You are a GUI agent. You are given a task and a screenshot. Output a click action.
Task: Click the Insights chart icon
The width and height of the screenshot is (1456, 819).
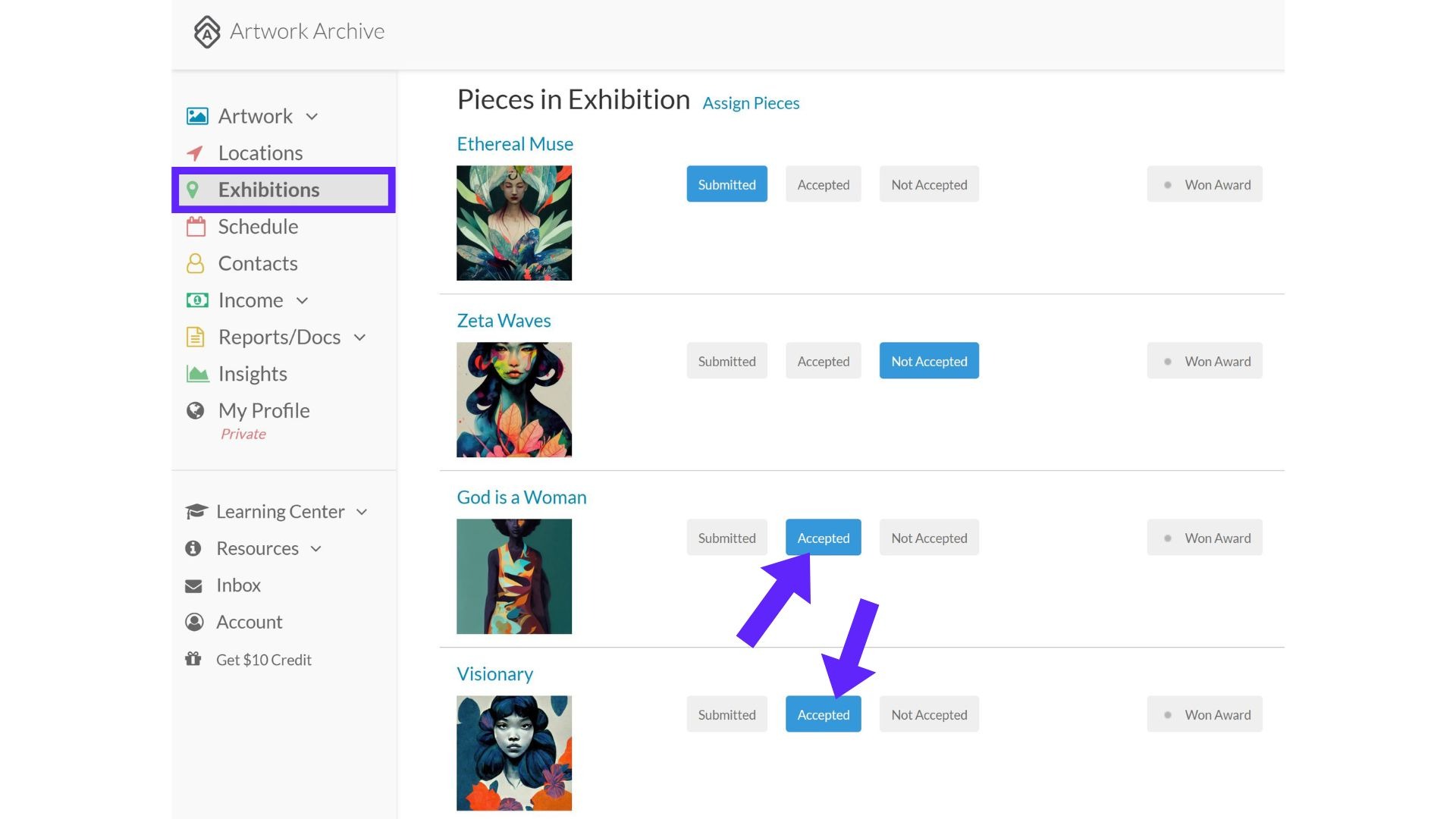(197, 374)
